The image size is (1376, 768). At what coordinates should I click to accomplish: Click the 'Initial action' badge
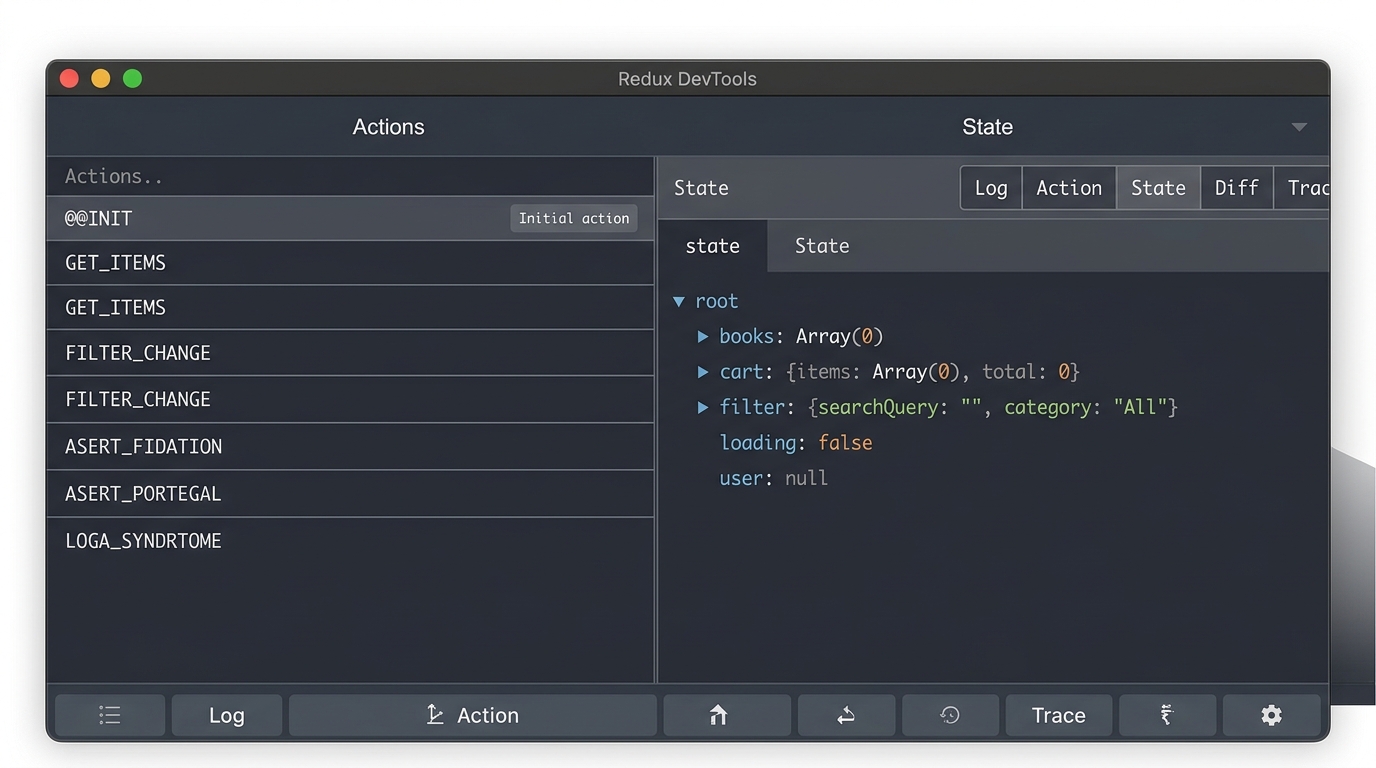[574, 218]
